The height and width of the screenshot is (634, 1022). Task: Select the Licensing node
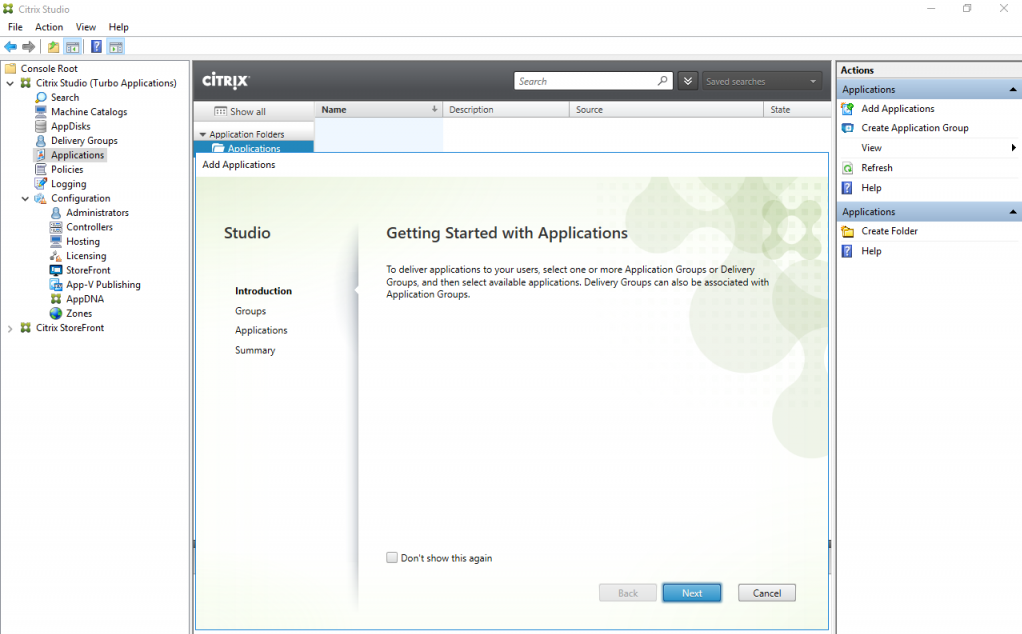[x=85, y=255]
